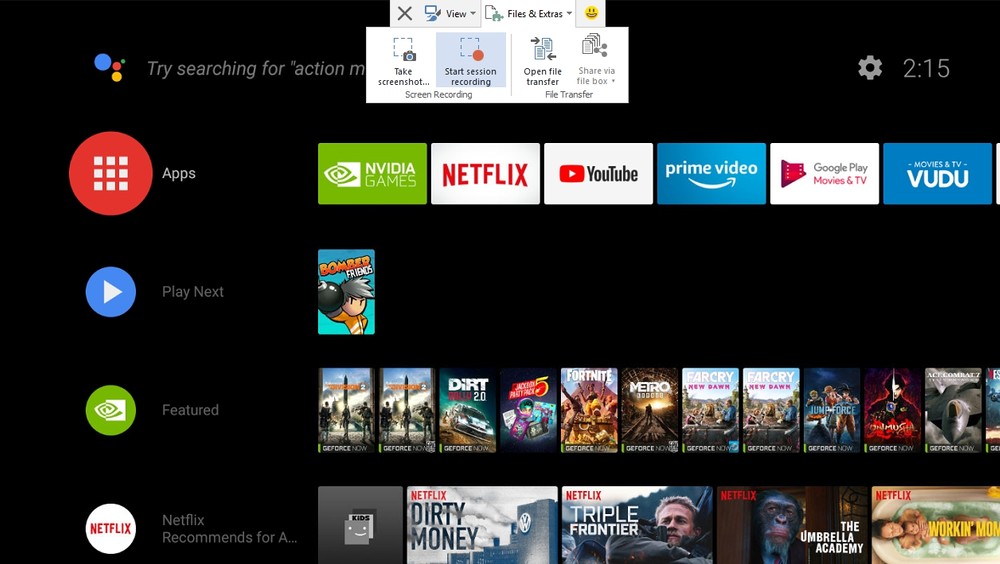Select the Play Next label
This screenshot has width=1000, height=564.
[x=193, y=292]
